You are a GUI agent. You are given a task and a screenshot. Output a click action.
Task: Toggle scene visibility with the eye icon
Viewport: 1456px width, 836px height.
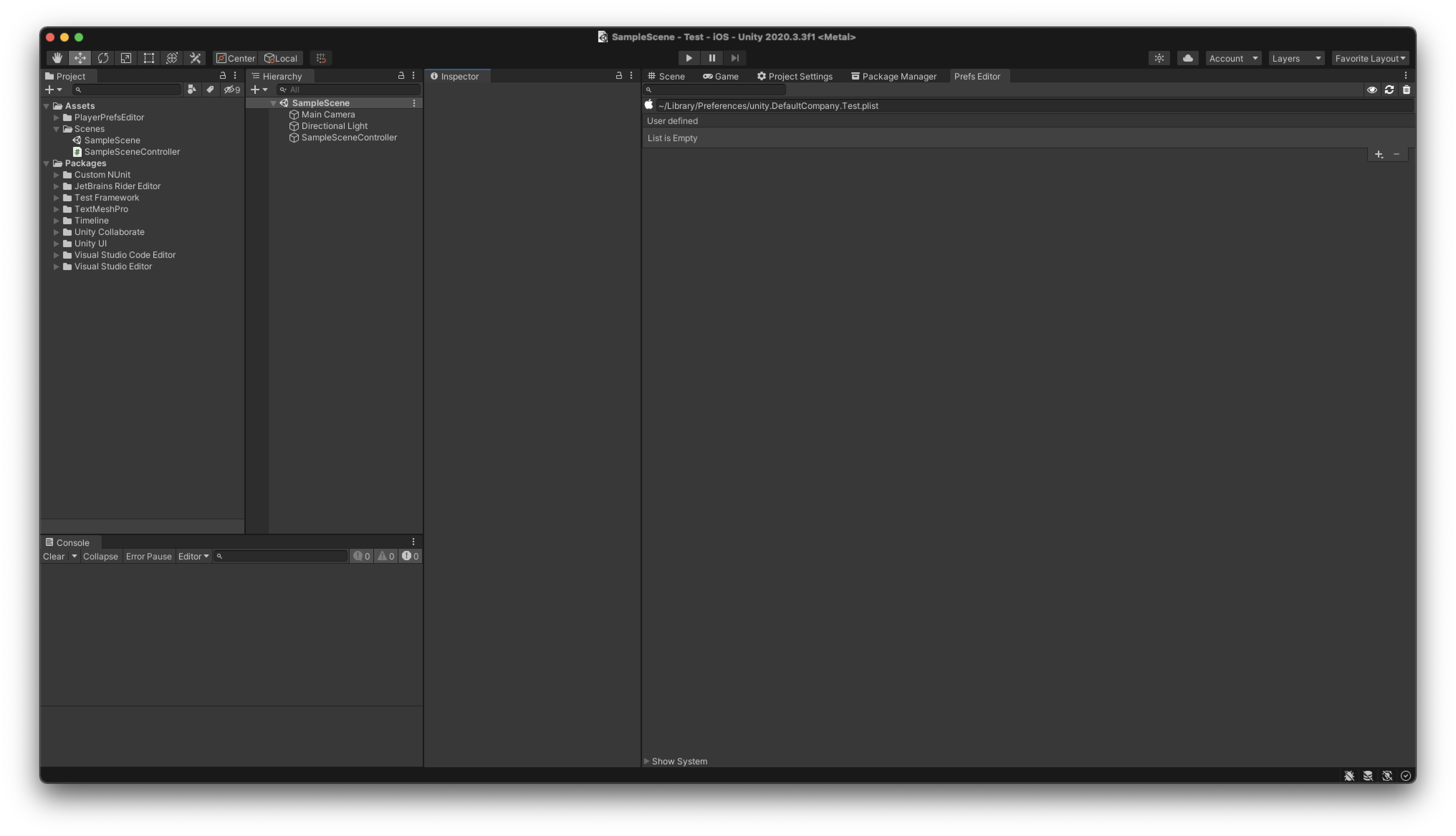[x=1373, y=90]
